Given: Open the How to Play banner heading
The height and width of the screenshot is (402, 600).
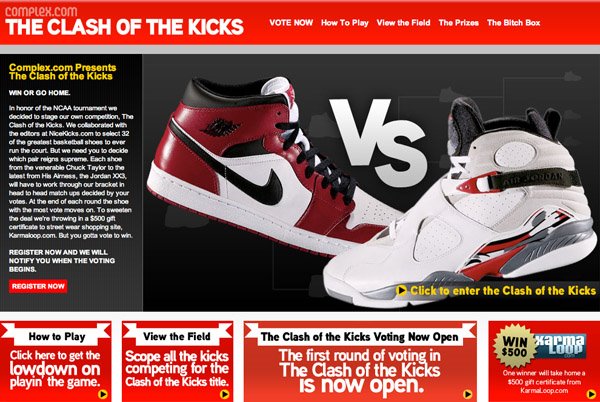Looking at the screenshot, I should 57,337.
